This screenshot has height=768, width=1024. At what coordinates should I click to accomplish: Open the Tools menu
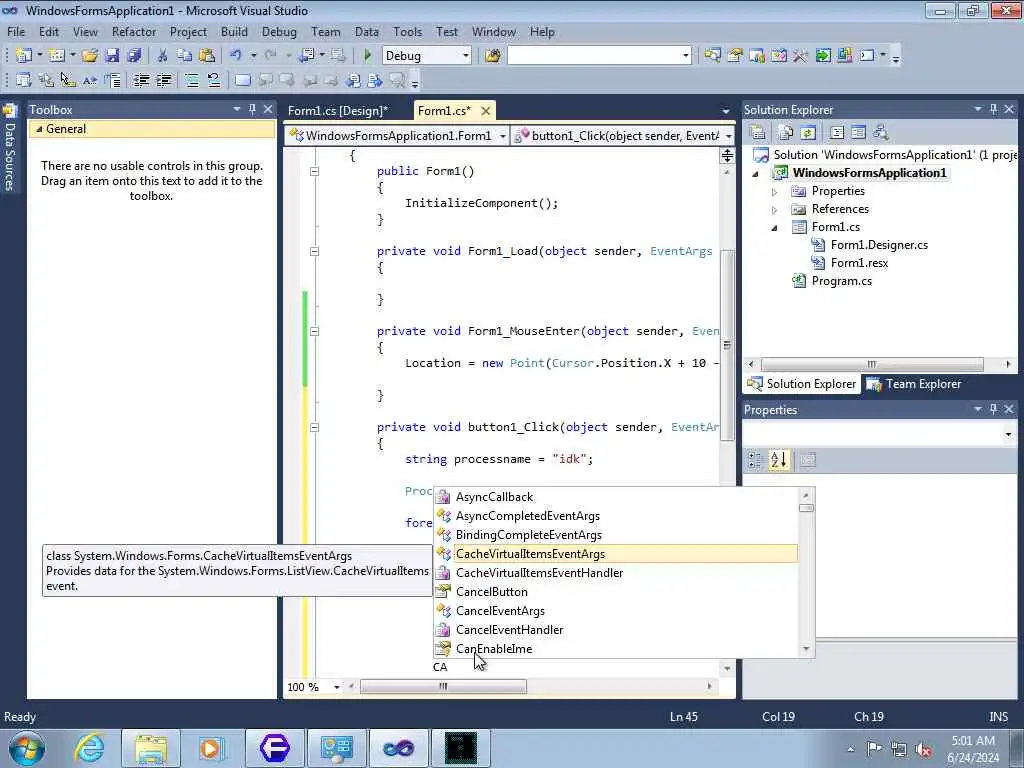click(x=408, y=32)
